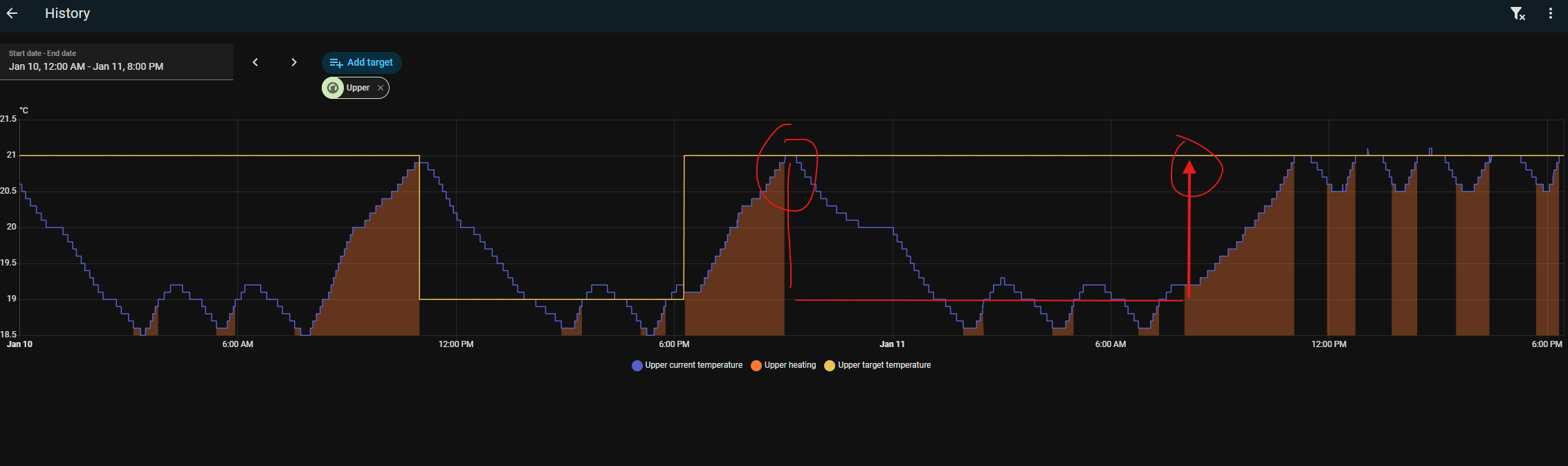Toggle Upper target temperature legend series
1568x466 pixels.
click(x=877, y=365)
